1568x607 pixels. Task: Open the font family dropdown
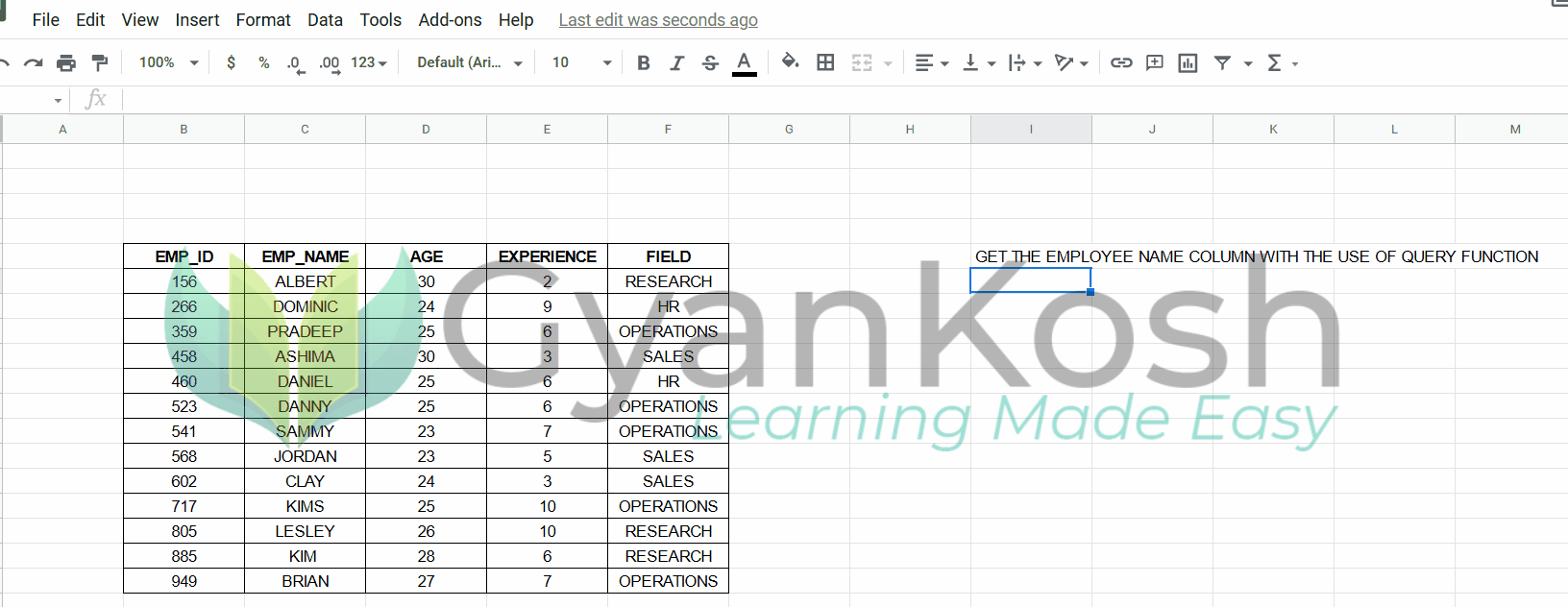click(x=470, y=62)
